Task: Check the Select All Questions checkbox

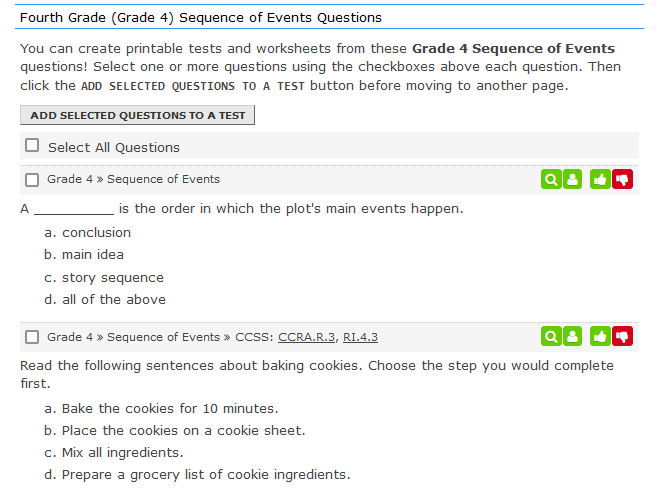Action: tap(32, 145)
